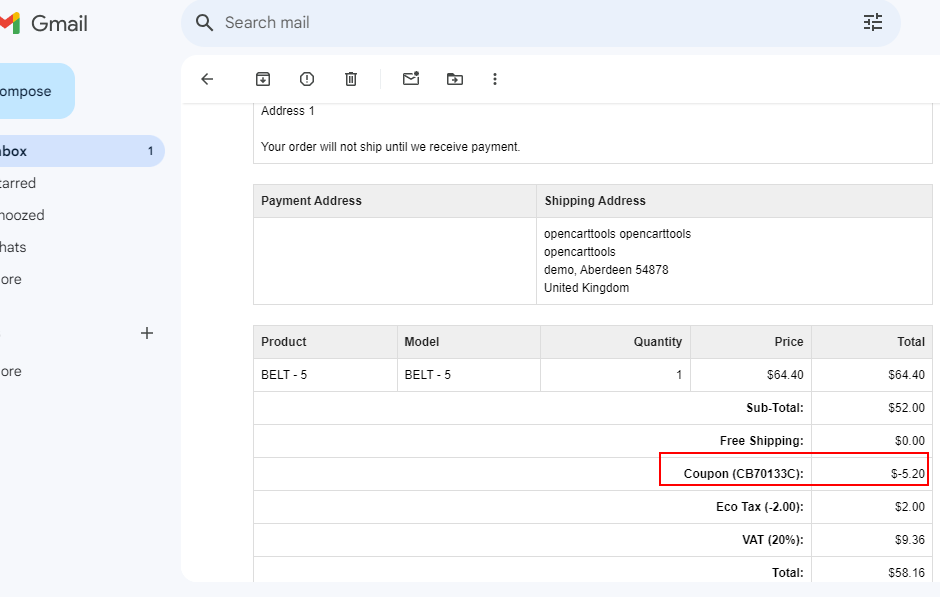Show advanced search options
This screenshot has height=597, width=940.
click(x=873, y=23)
